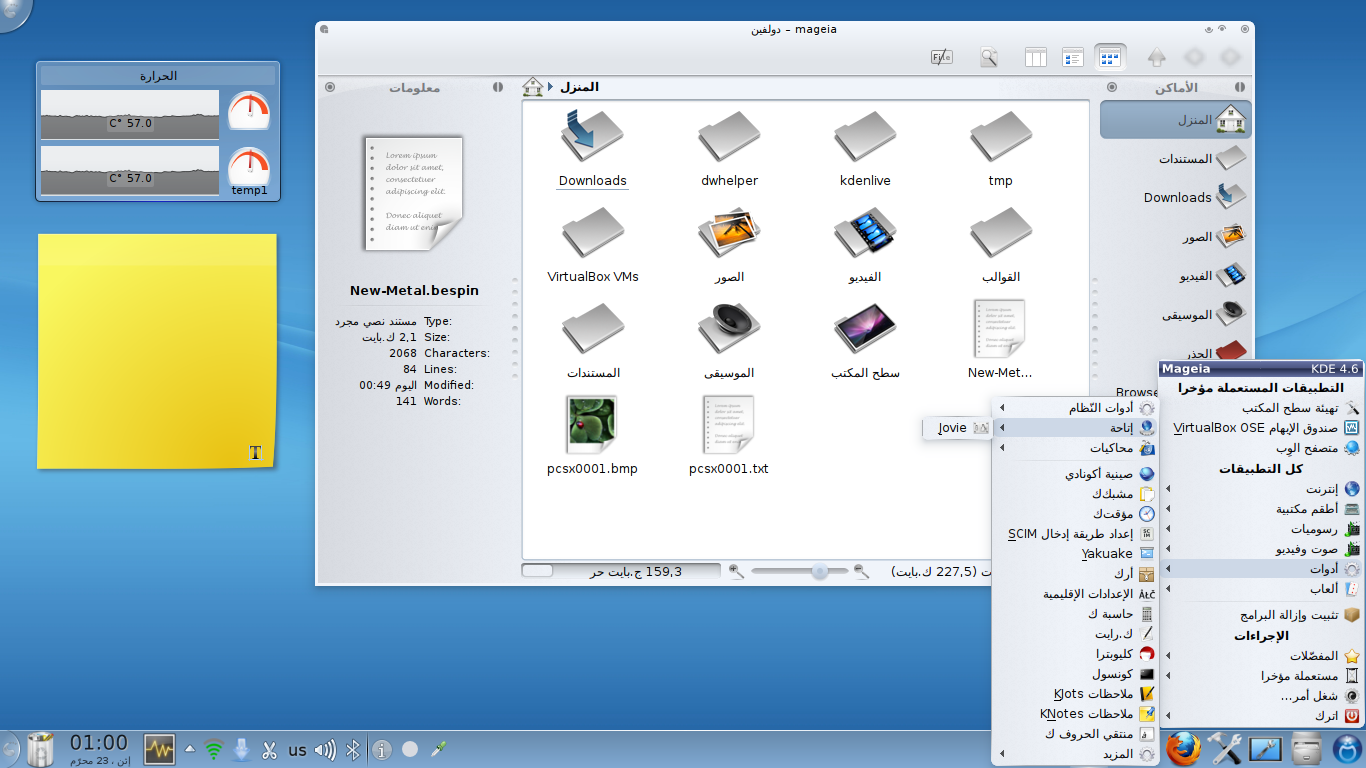Launch Firefox from the panel
Viewport: 1366px width, 768px height.
point(1183,748)
